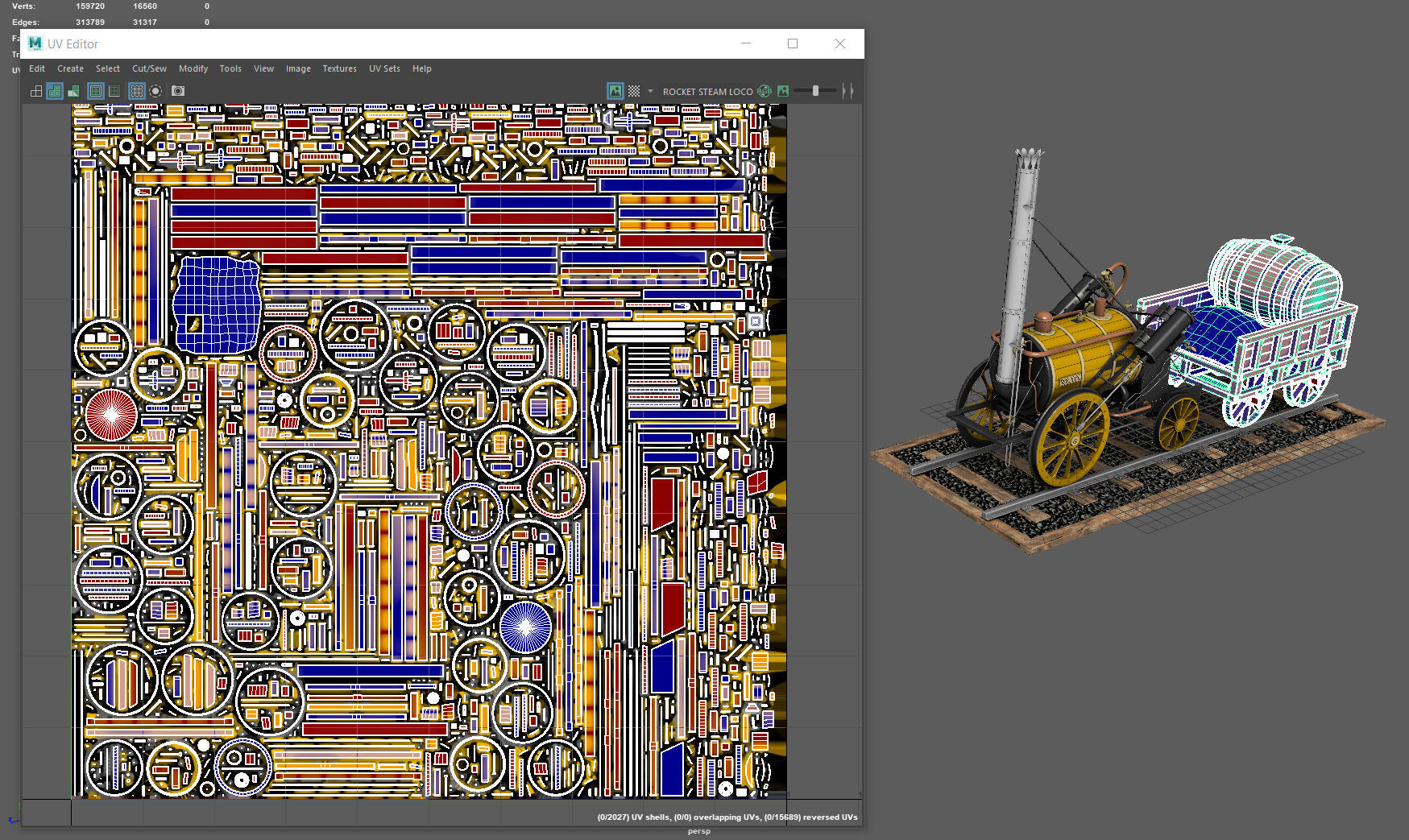Select the red radial circular UV shell

point(111,414)
